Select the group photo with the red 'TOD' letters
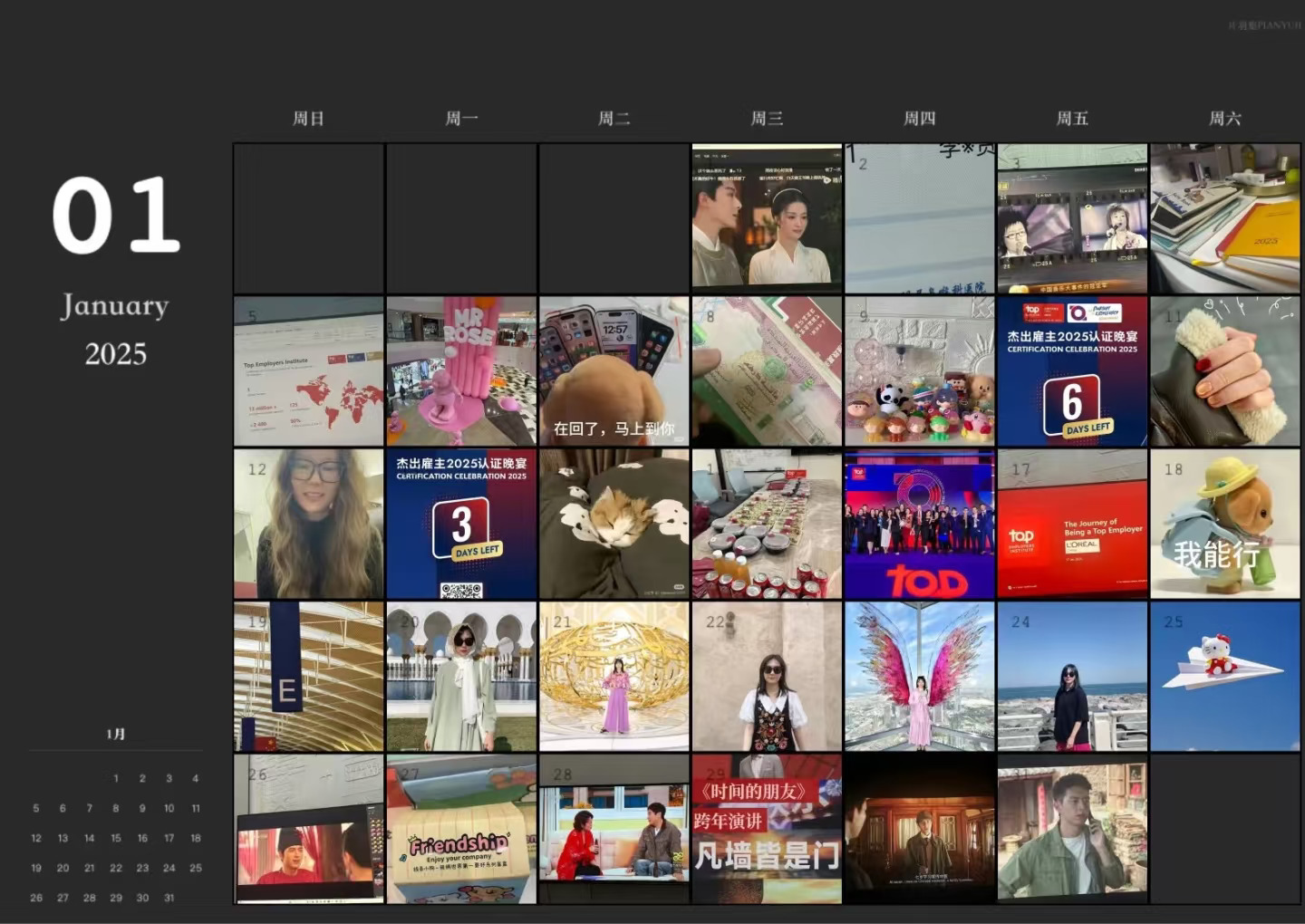 coord(920,524)
